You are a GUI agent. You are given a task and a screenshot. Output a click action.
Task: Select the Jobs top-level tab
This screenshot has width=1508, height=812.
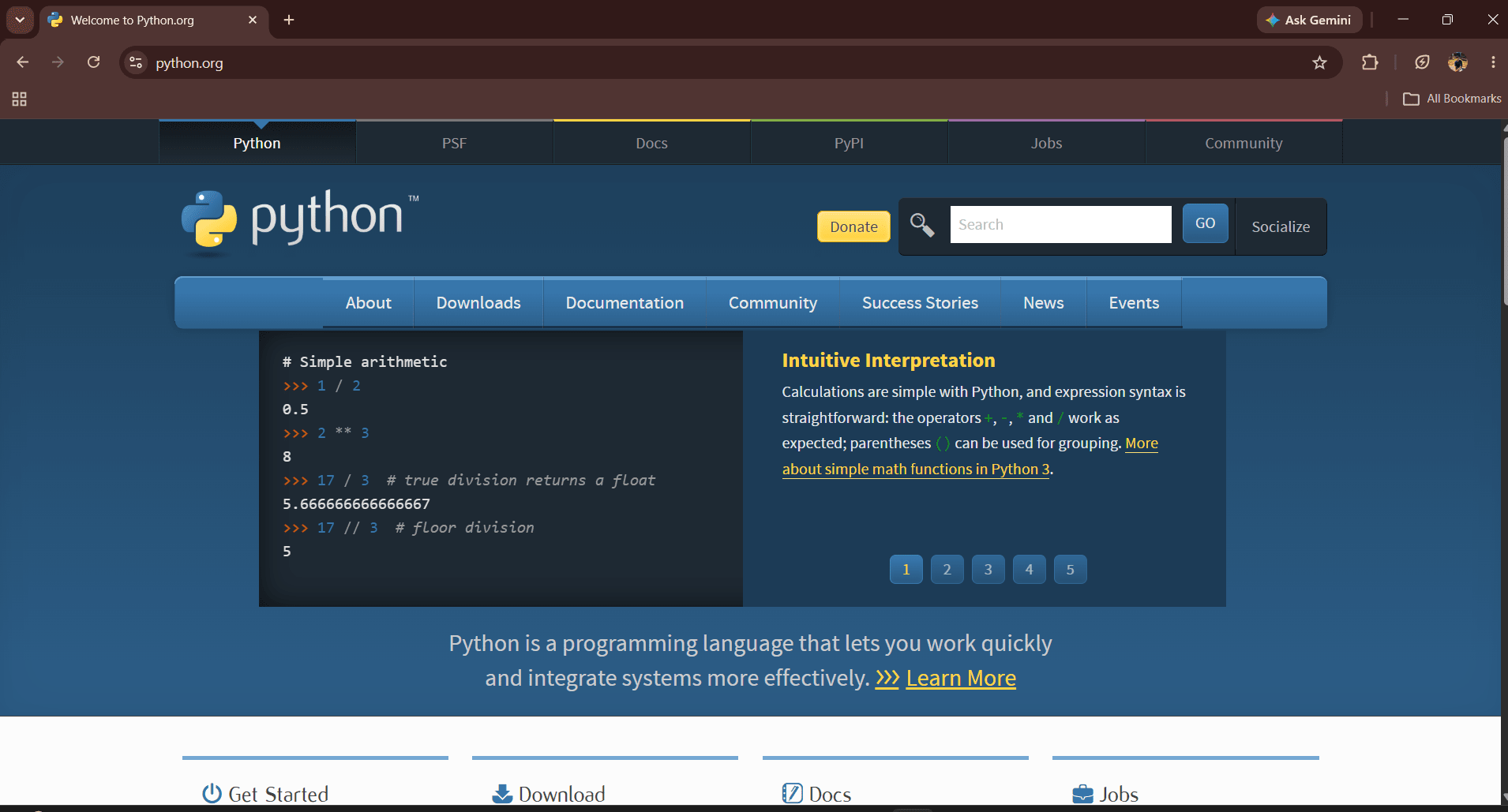1047,143
